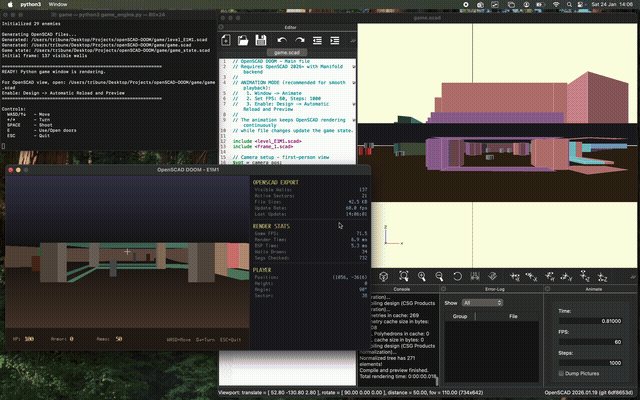
Task: Click the 'OpenSCAD DOOM - E1M1' window title
Action: (x=188, y=170)
